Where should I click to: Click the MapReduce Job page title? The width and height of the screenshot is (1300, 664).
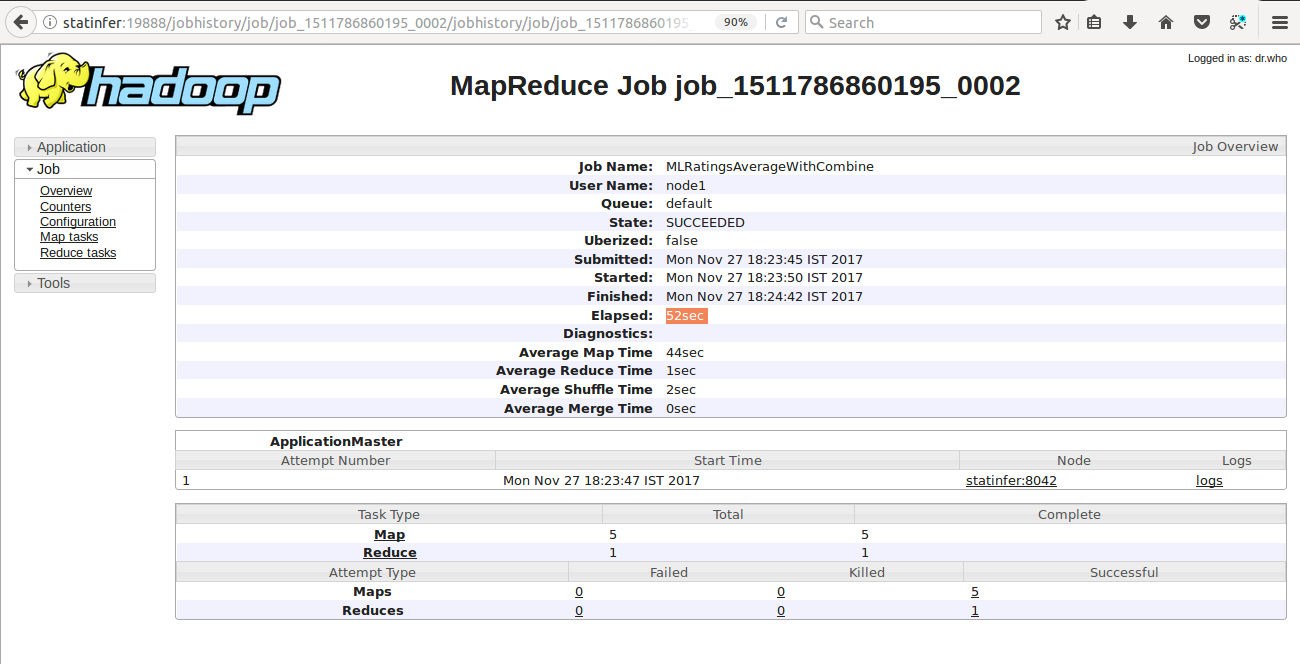pos(735,86)
